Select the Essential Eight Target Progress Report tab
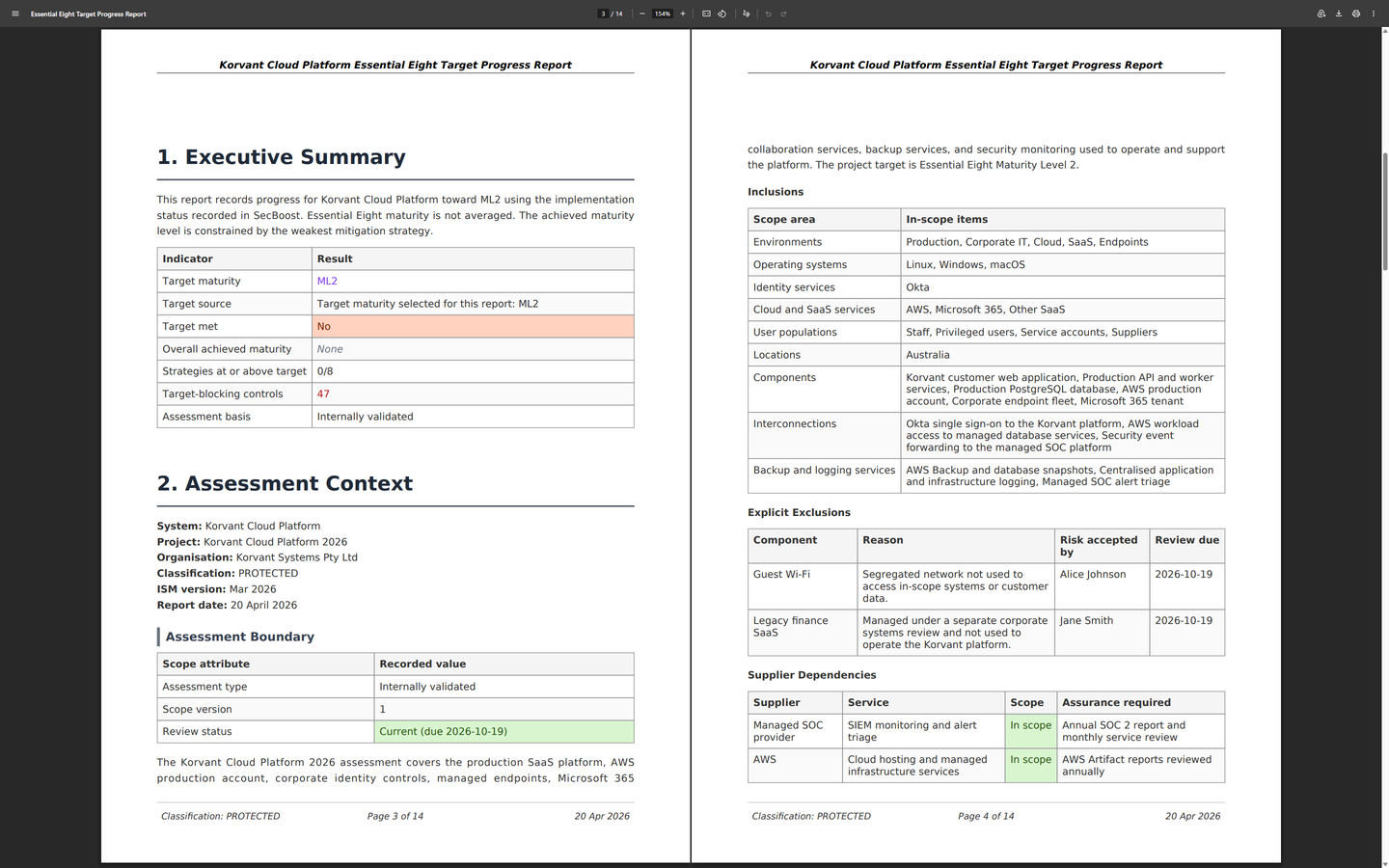Image resolution: width=1389 pixels, height=868 pixels. coord(89,14)
